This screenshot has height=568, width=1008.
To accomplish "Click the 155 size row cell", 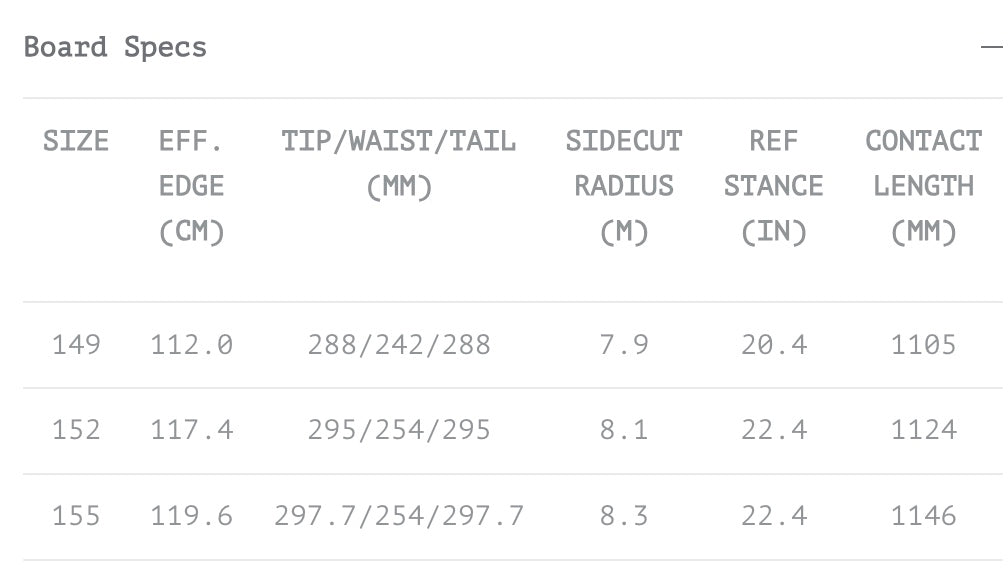I will [x=76, y=516].
